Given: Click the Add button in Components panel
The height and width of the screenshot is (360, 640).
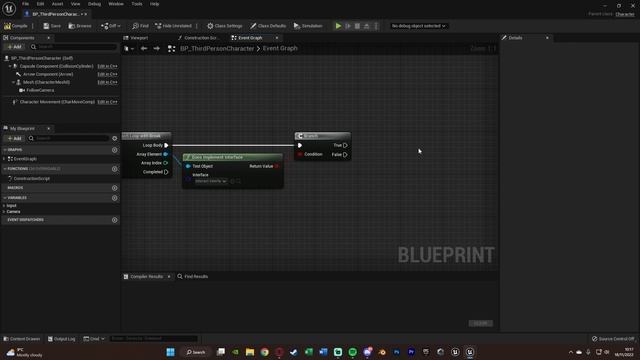Looking at the screenshot, I should [14, 47].
